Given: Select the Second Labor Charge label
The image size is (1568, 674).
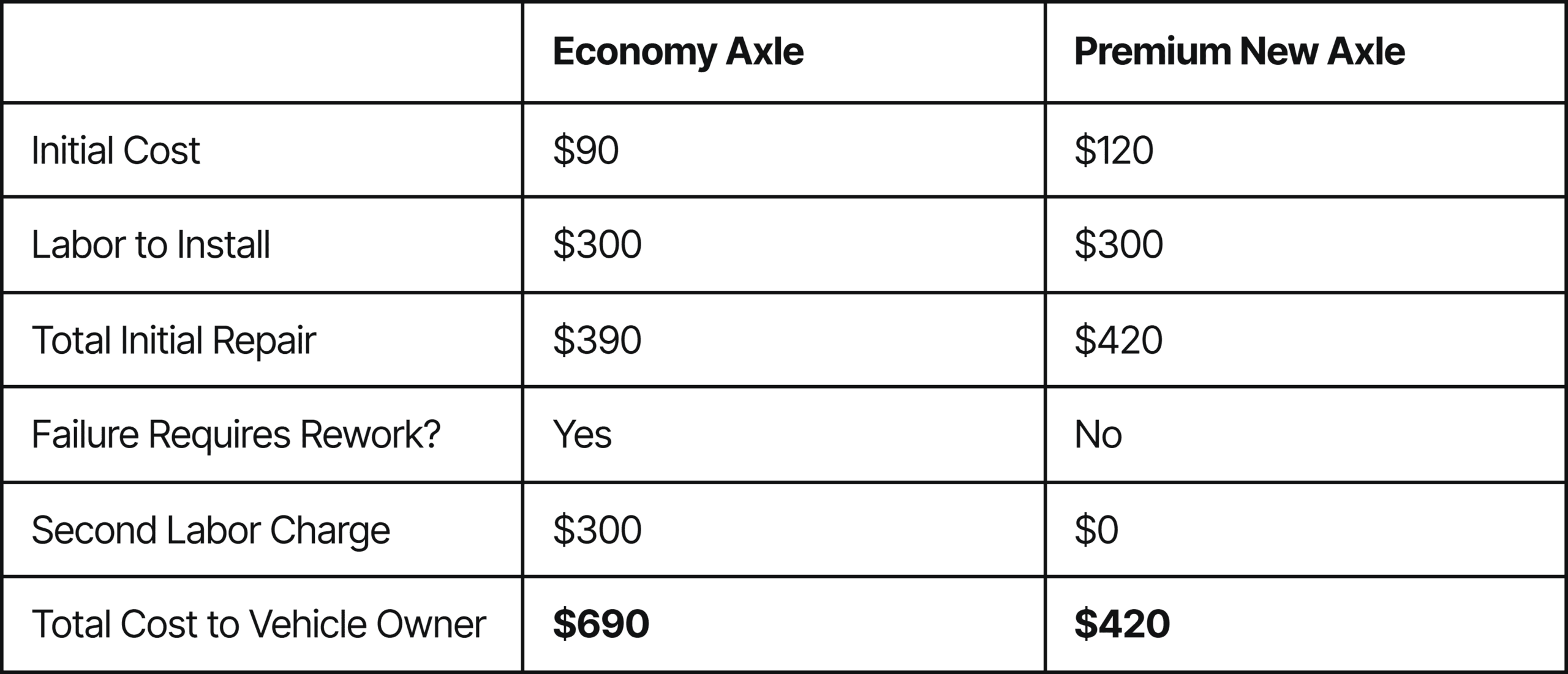Looking at the screenshot, I should (x=211, y=530).
